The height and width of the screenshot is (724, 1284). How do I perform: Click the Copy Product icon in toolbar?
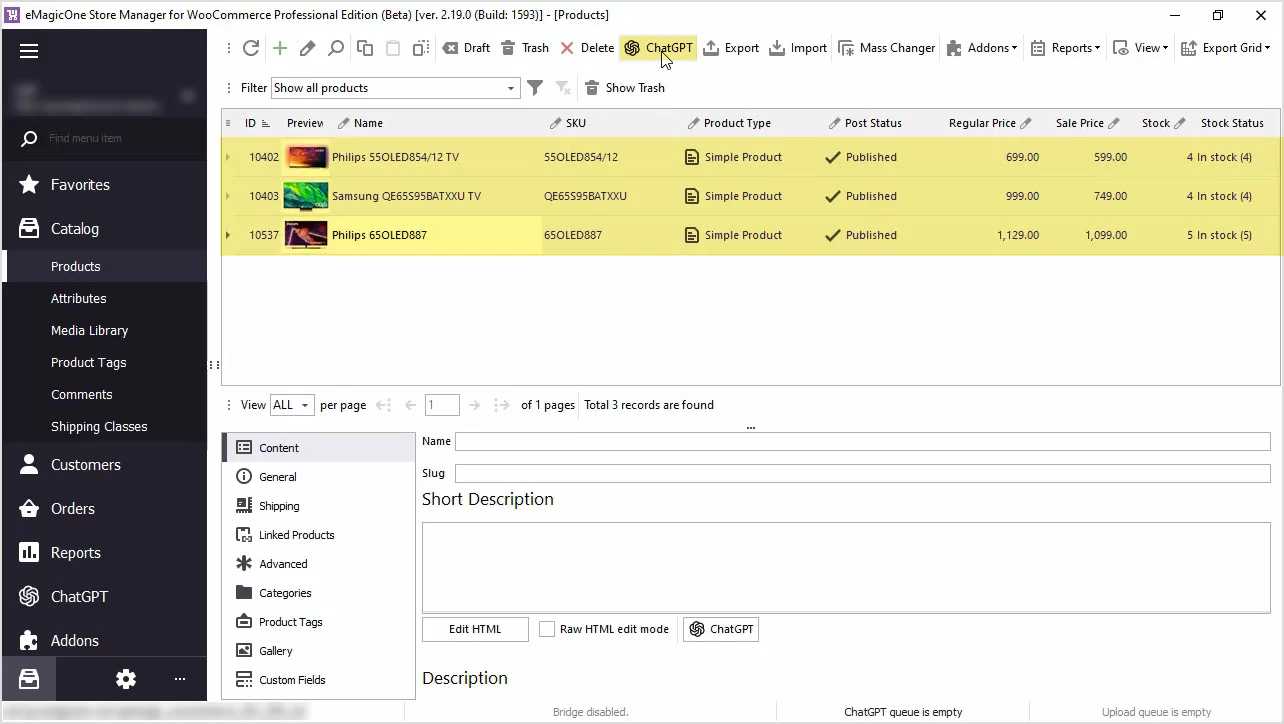365,48
